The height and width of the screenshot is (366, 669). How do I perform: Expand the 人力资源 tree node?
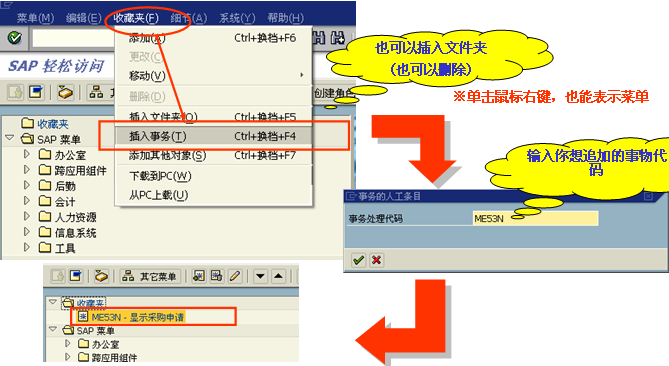[x=27, y=216]
